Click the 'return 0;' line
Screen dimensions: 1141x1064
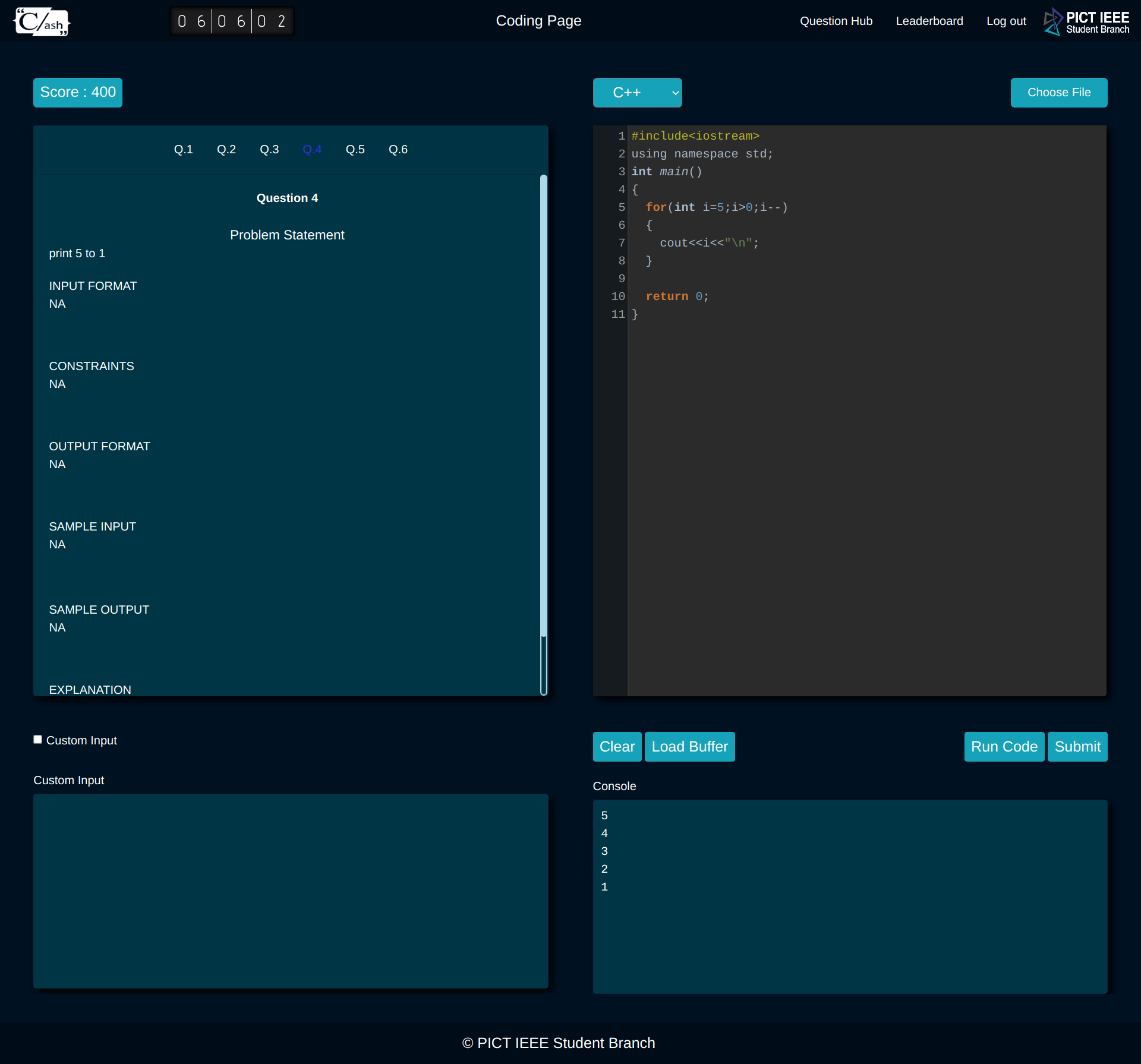tap(677, 296)
